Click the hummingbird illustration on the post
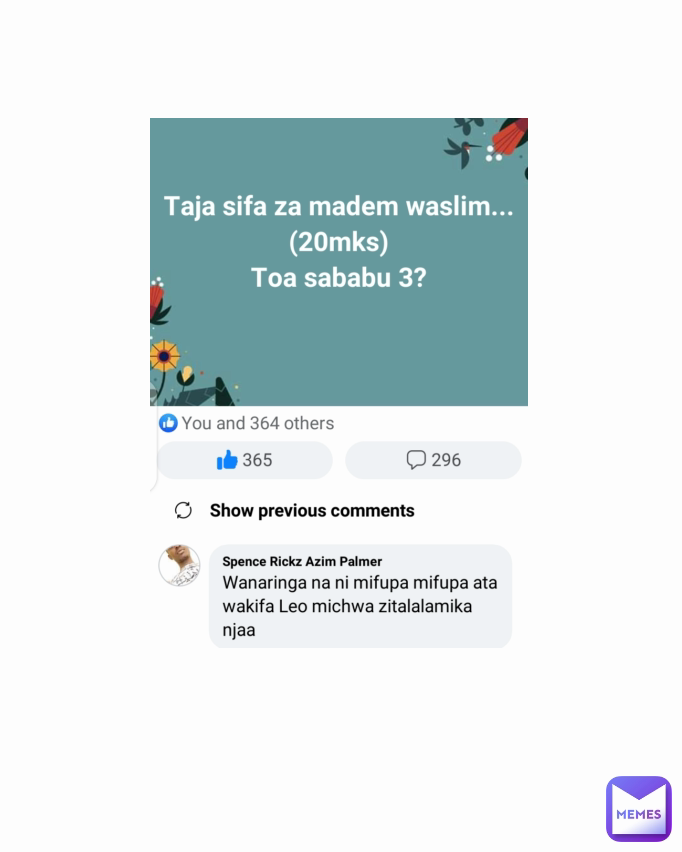This screenshot has height=852, width=682. tap(462, 151)
